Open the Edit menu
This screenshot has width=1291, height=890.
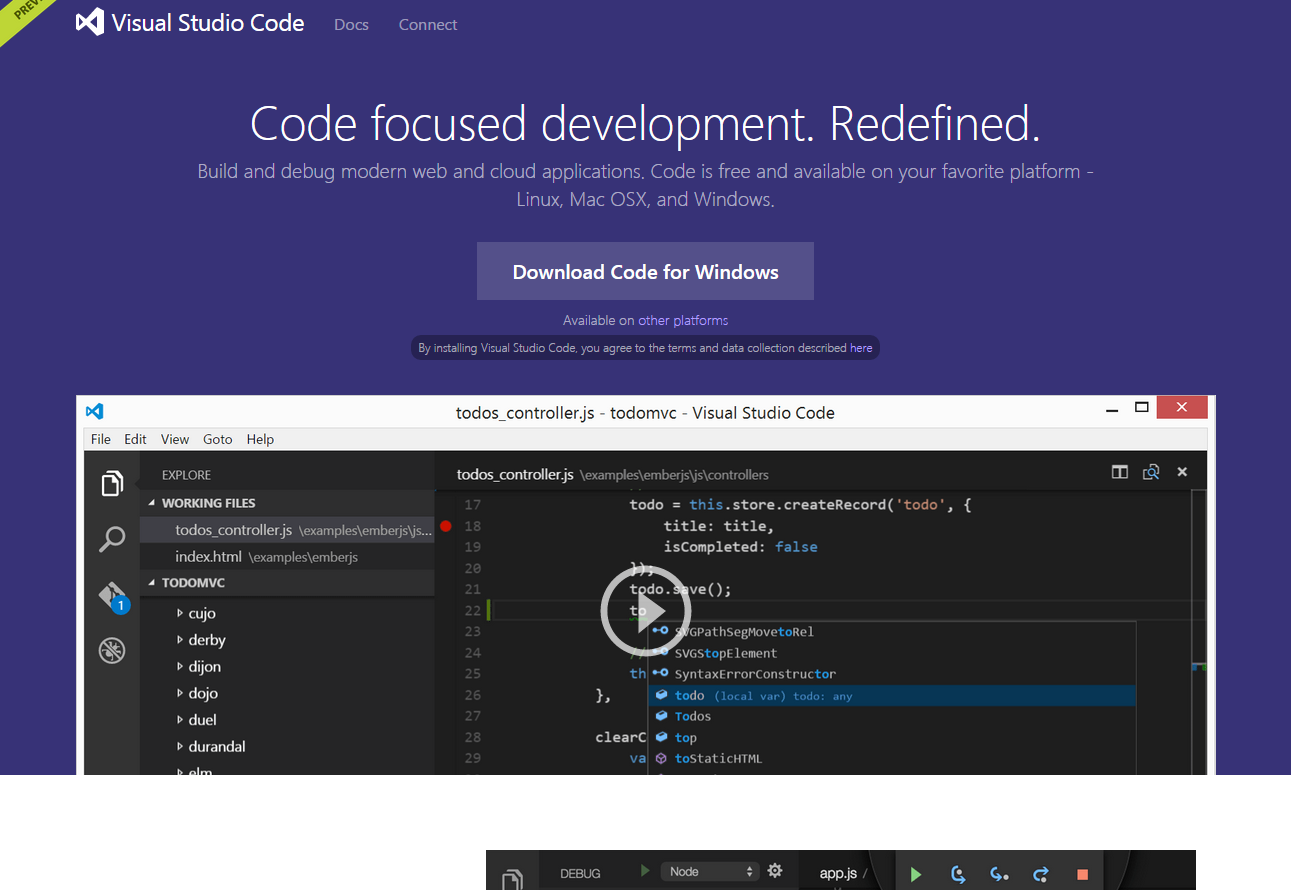pyautogui.click(x=135, y=439)
